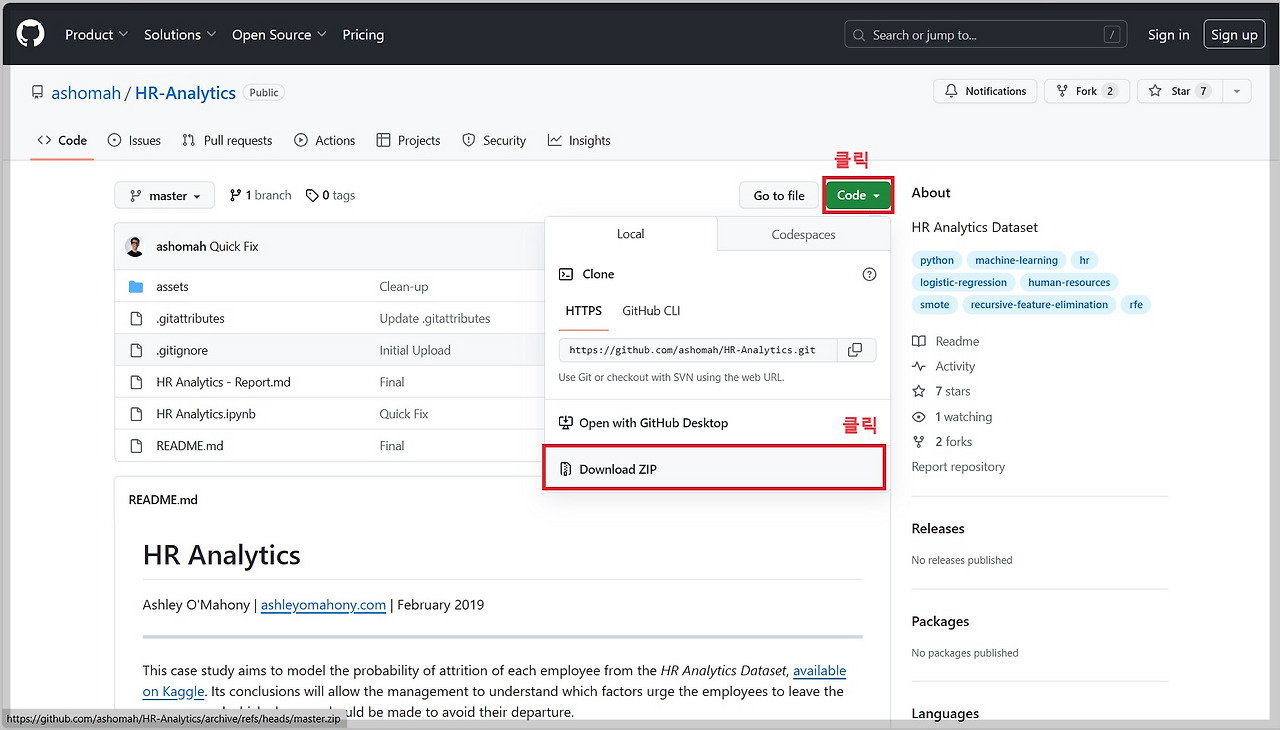Click the smote topic tag

point(935,304)
